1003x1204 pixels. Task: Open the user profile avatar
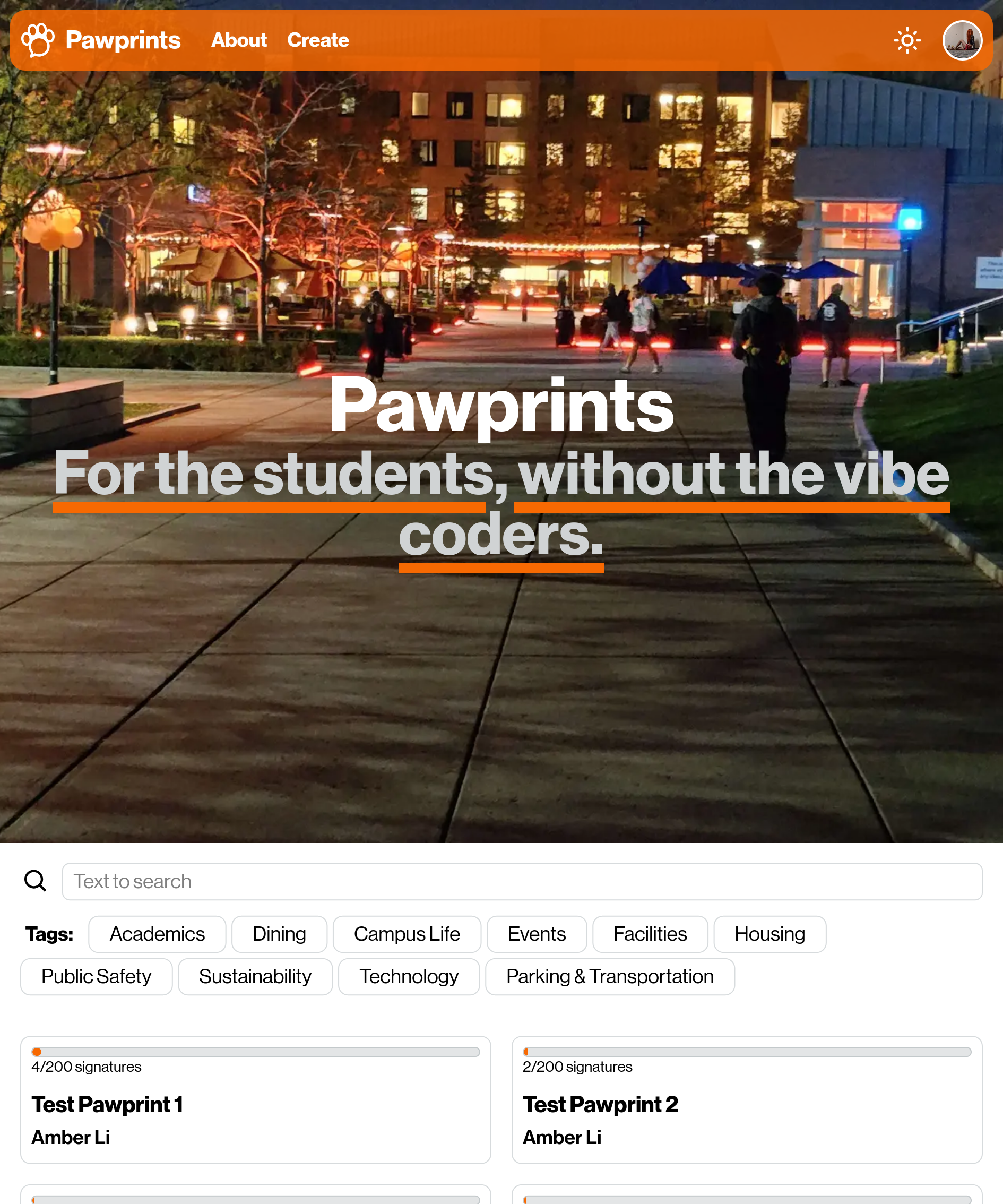click(962, 40)
